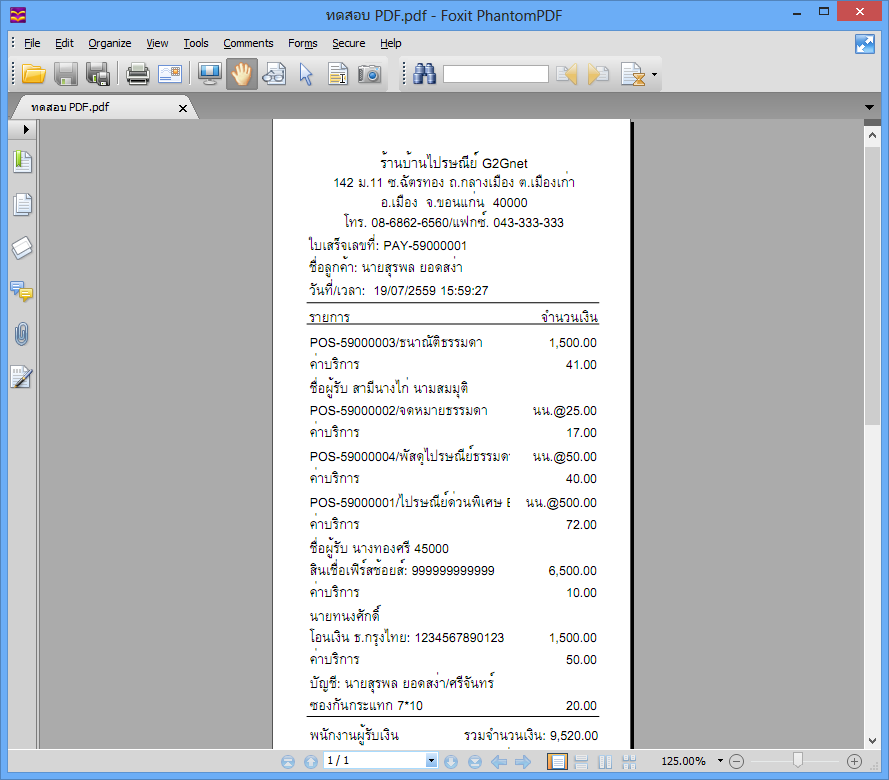Open the Comments menu
The width and height of the screenshot is (889, 780).
tap(248, 43)
